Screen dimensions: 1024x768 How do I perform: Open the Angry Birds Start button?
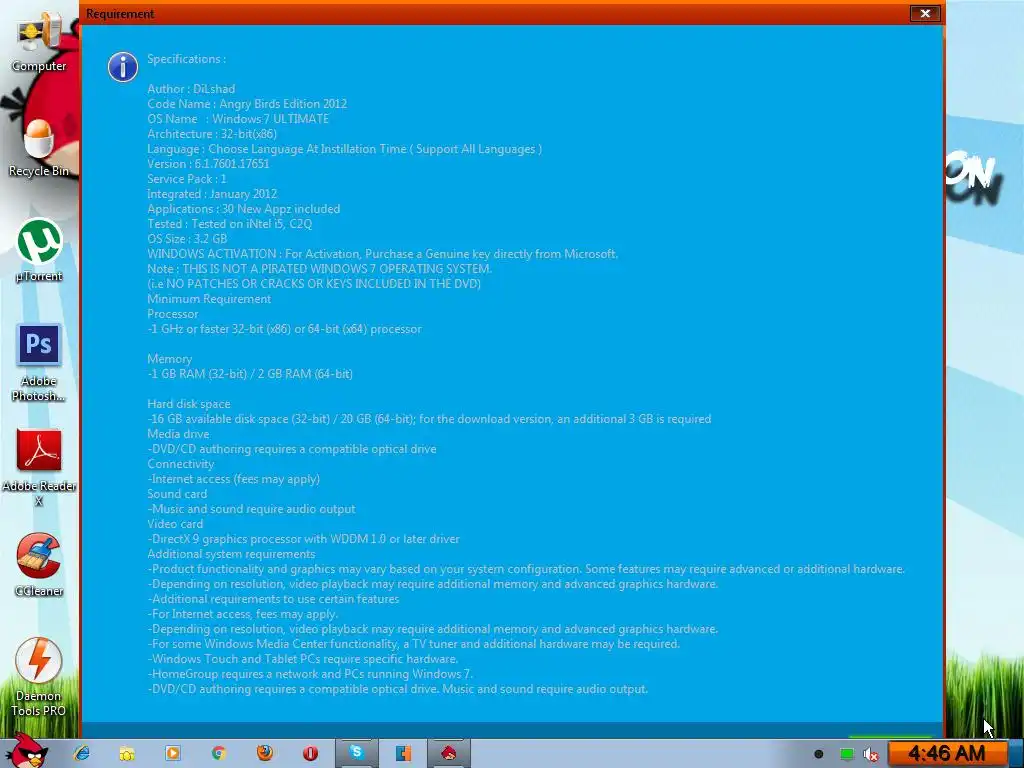26,750
